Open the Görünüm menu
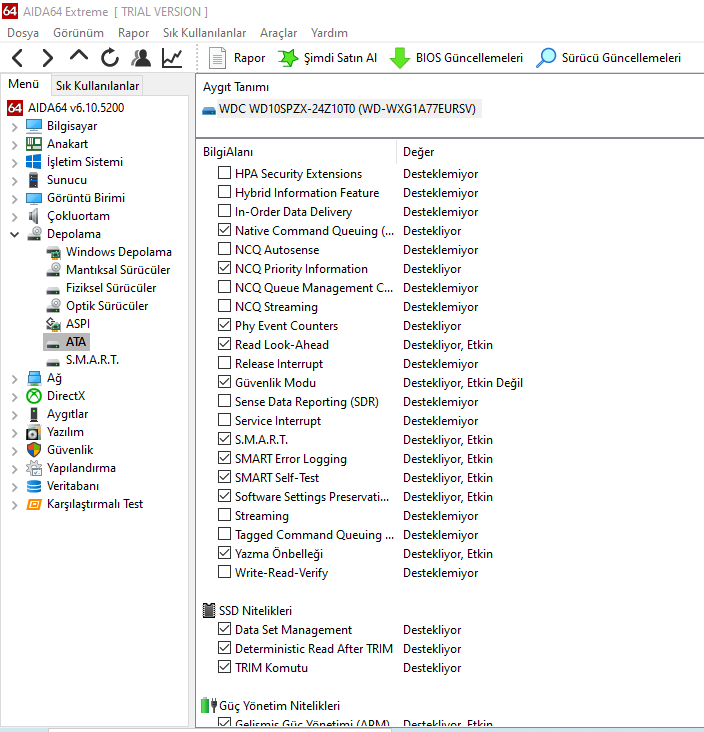Screen dimensions: 704x732 coord(78,33)
